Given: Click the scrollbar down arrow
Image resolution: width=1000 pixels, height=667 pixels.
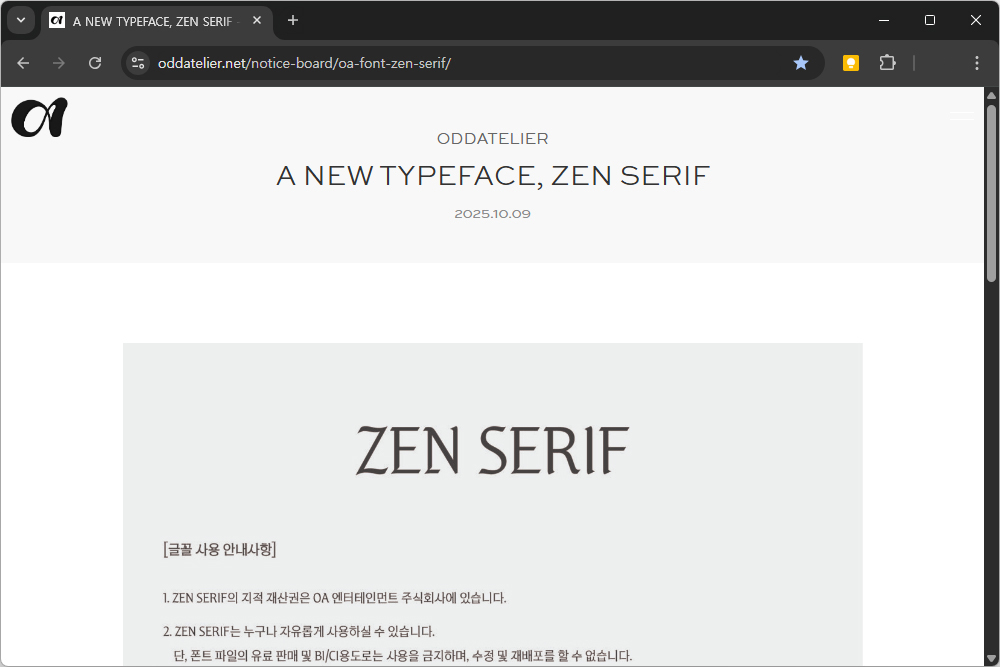Looking at the screenshot, I should click(991, 658).
